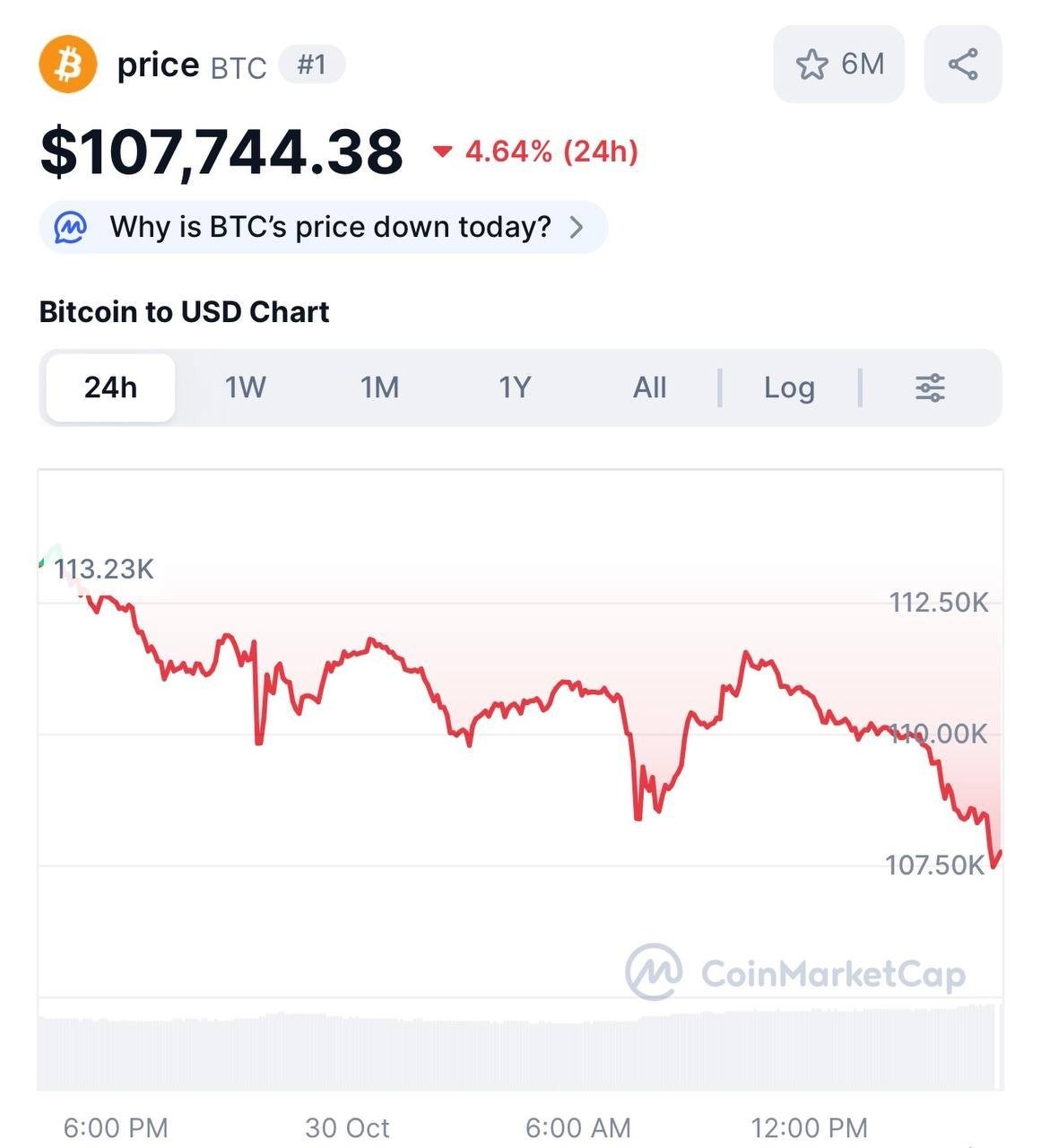
Task: Click the CoinMarketCap AI chat icon
Action: (71, 228)
